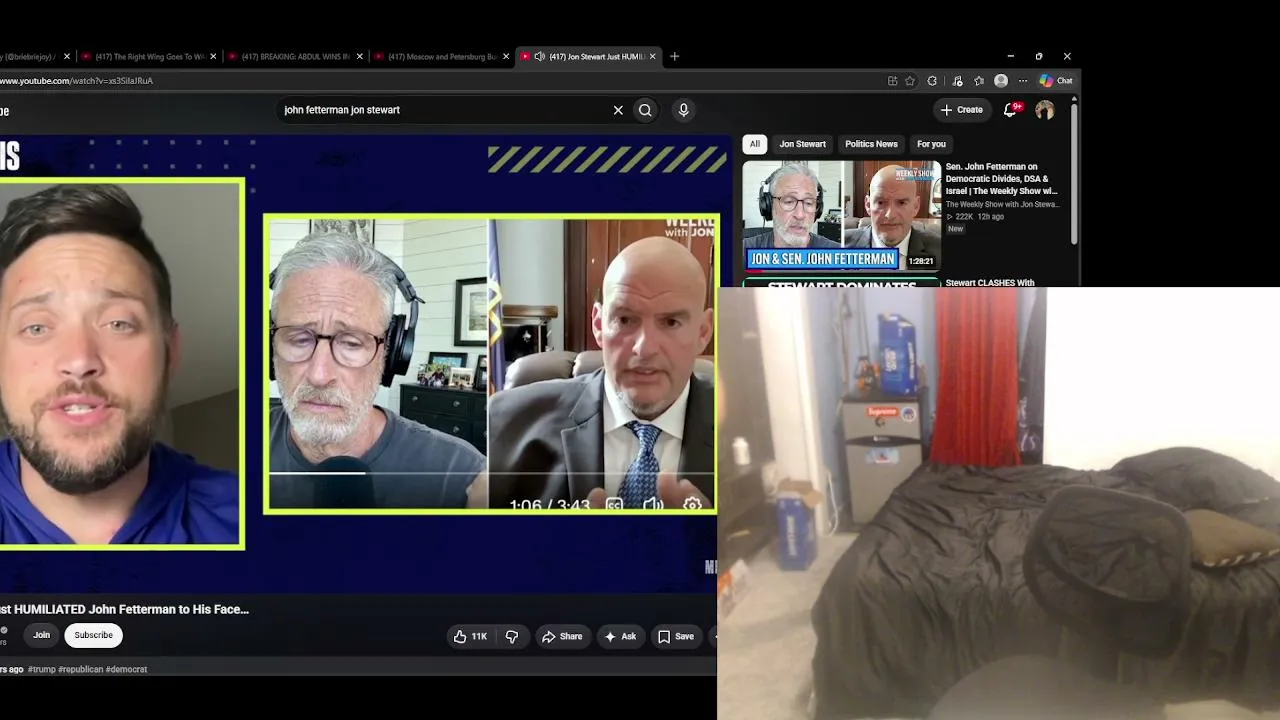Start voice search with the microphone
The width and height of the screenshot is (1280, 720).
684,110
